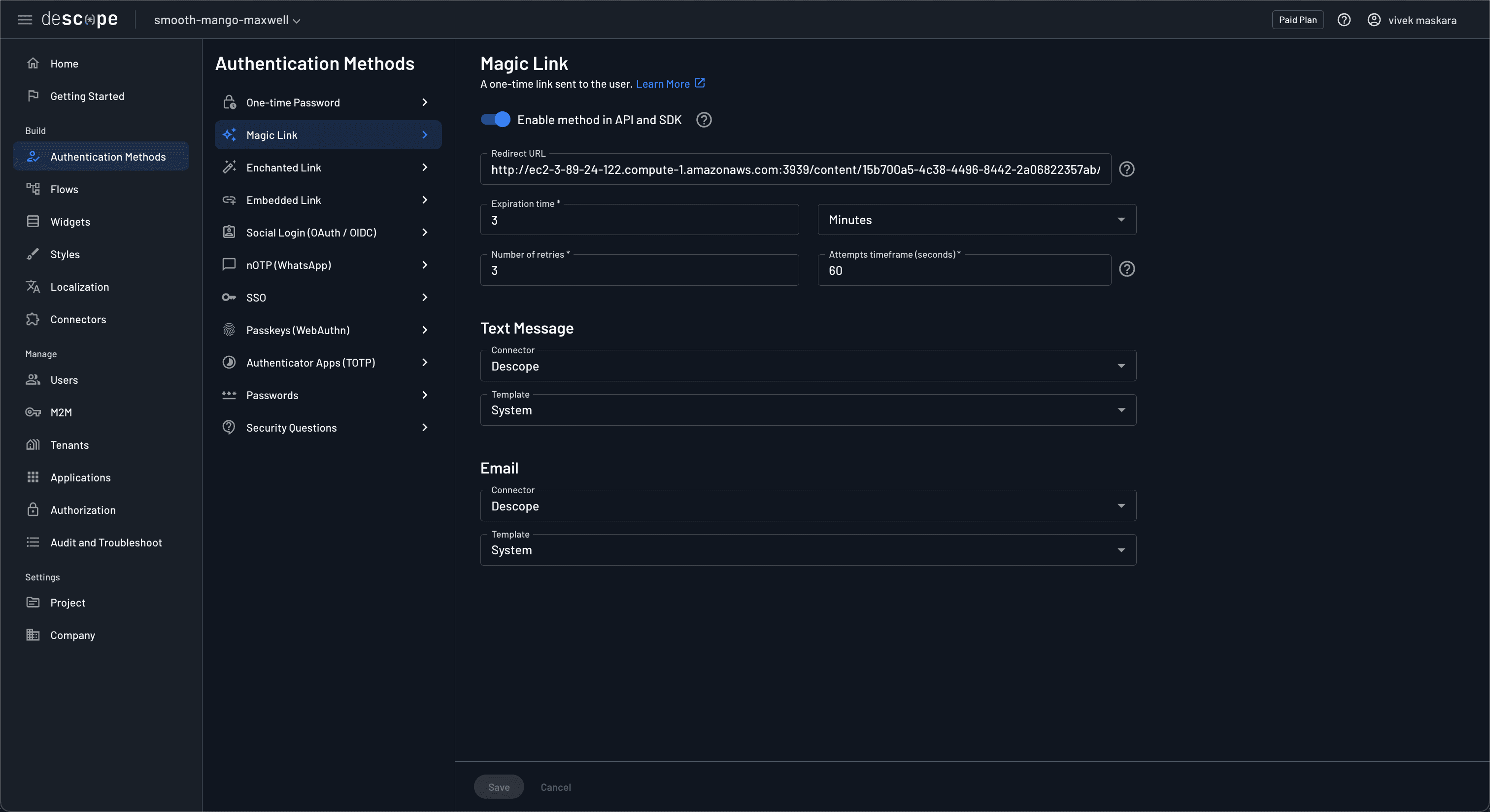Click the Save button
The image size is (1490, 812).
(499, 786)
